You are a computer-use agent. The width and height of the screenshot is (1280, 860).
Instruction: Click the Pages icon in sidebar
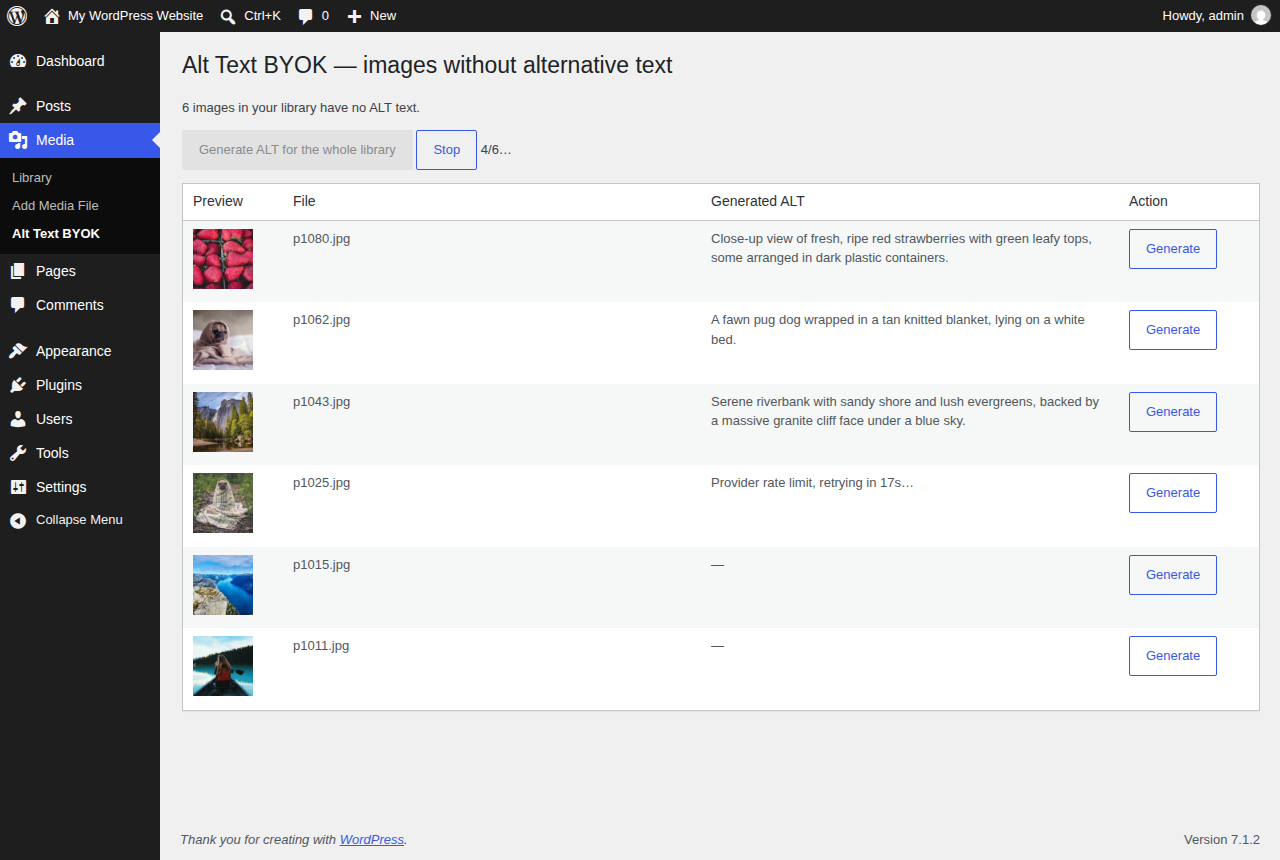coord(18,271)
